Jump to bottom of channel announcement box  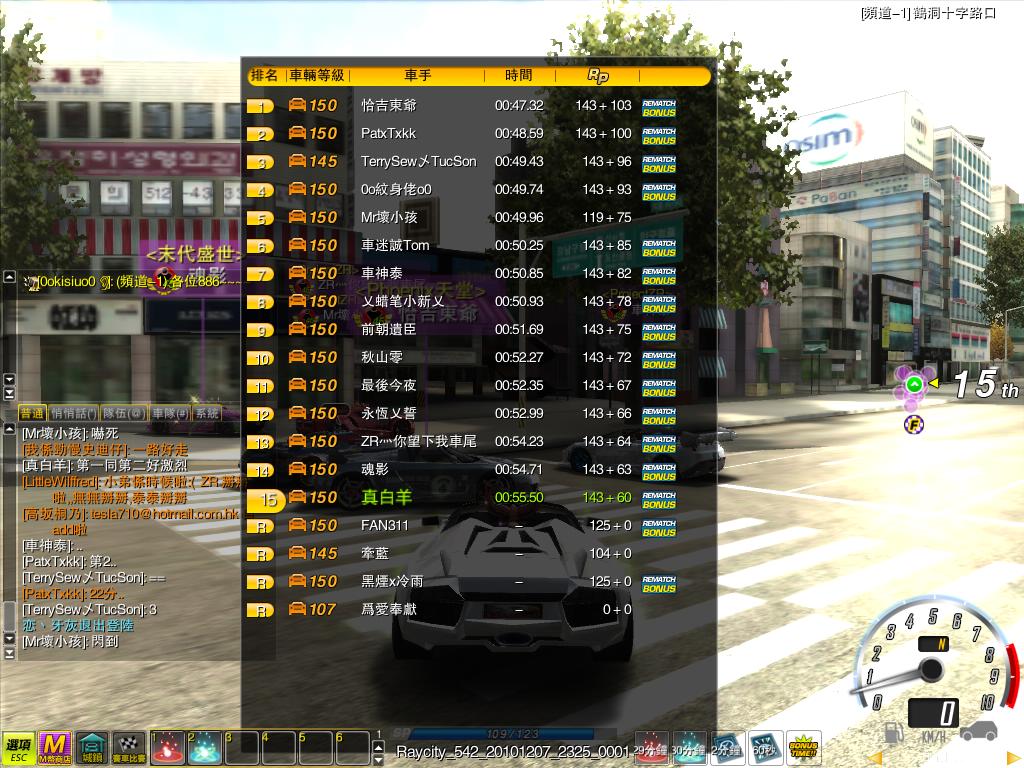click(x=9, y=393)
